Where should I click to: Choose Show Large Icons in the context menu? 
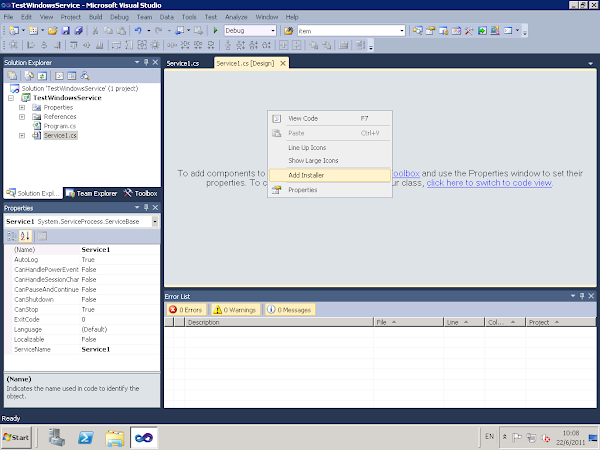[x=330, y=161]
